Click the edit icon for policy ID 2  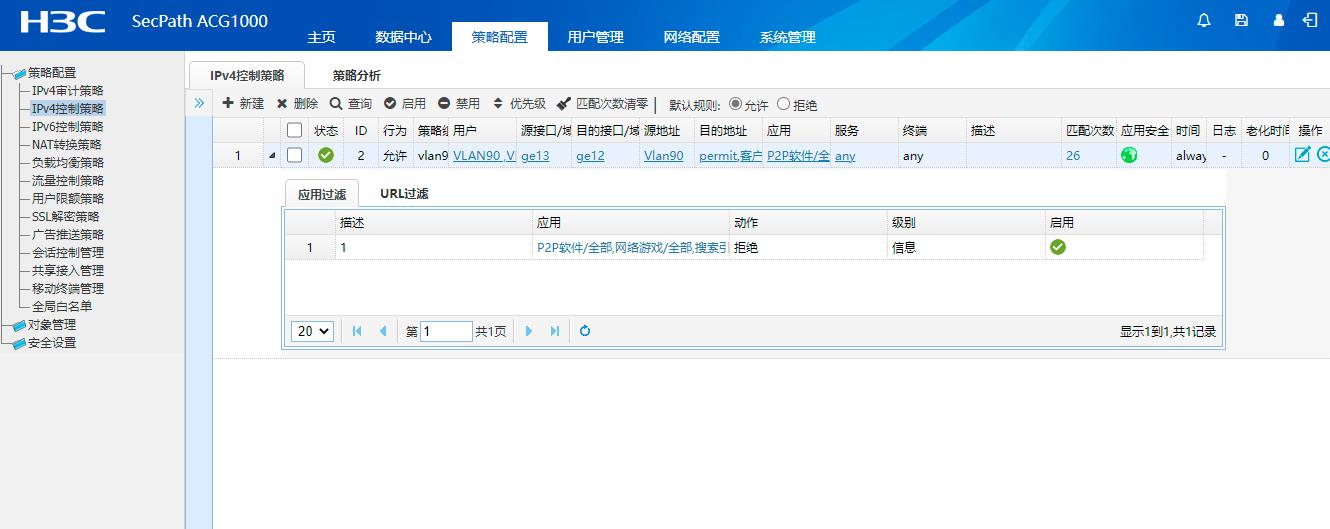(1302, 154)
